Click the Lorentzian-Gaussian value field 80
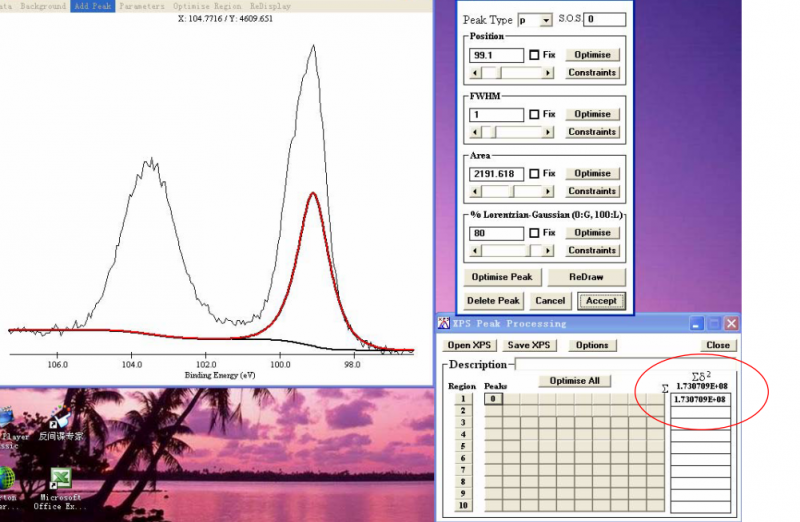The width and height of the screenshot is (800, 522). [496, 233]
